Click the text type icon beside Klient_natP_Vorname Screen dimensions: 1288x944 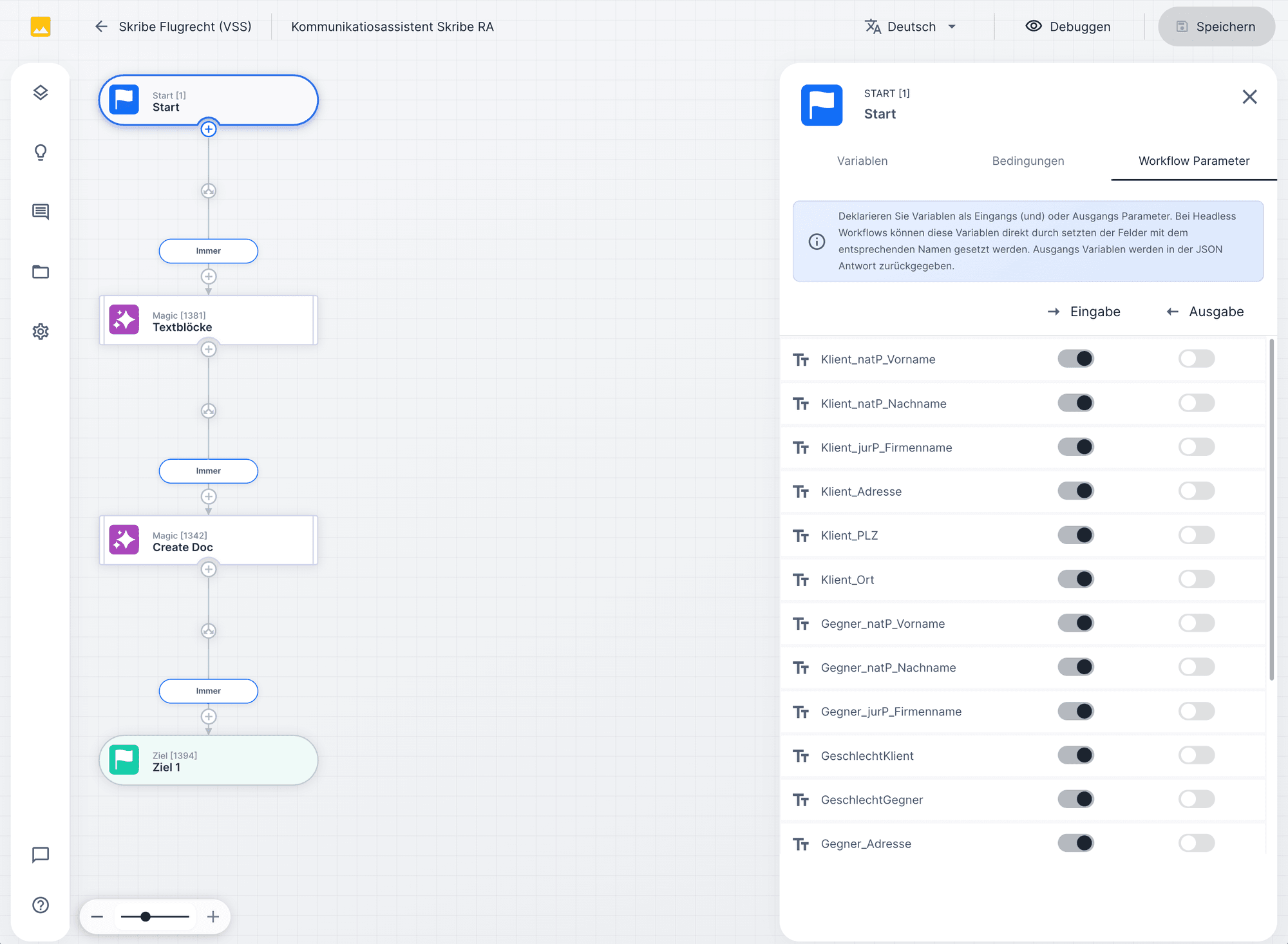click(801, 359)
